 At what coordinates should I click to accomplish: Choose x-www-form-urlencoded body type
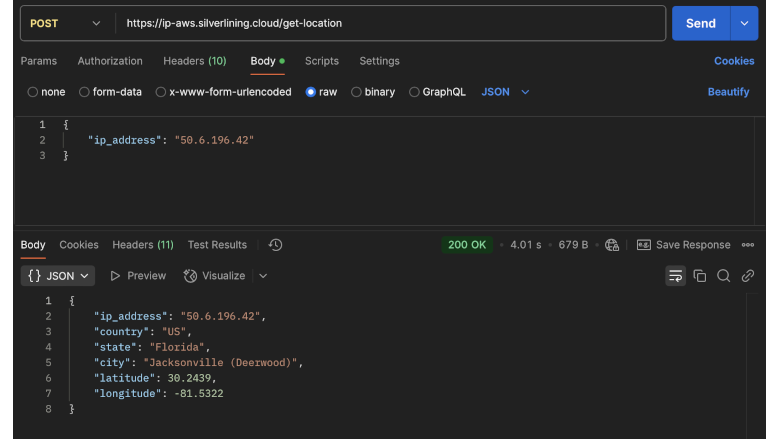(x=160, y=92)
